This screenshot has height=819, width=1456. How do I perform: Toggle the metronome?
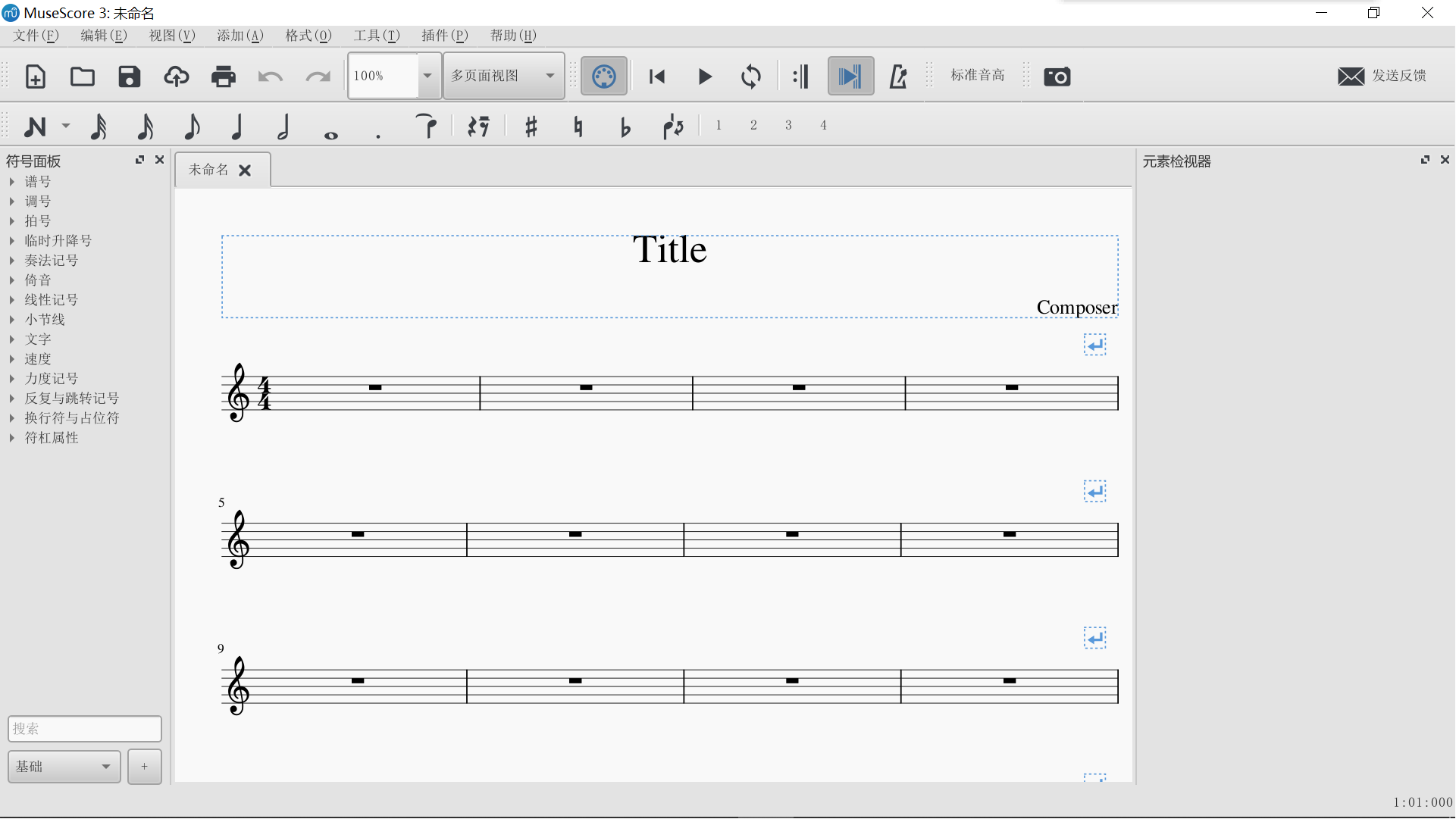coord(898,77)
